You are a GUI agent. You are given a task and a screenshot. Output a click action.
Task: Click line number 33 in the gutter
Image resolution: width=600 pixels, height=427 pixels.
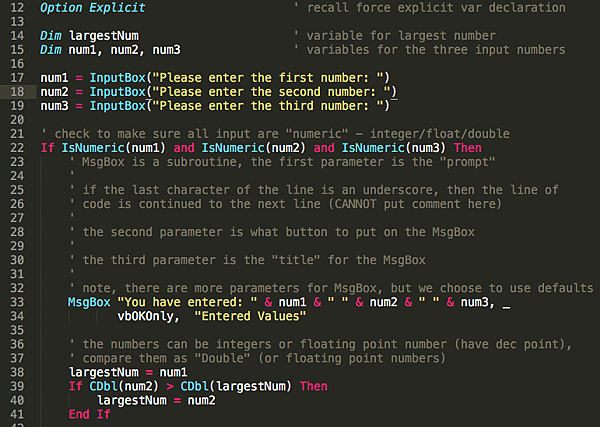tap(17, 302)
